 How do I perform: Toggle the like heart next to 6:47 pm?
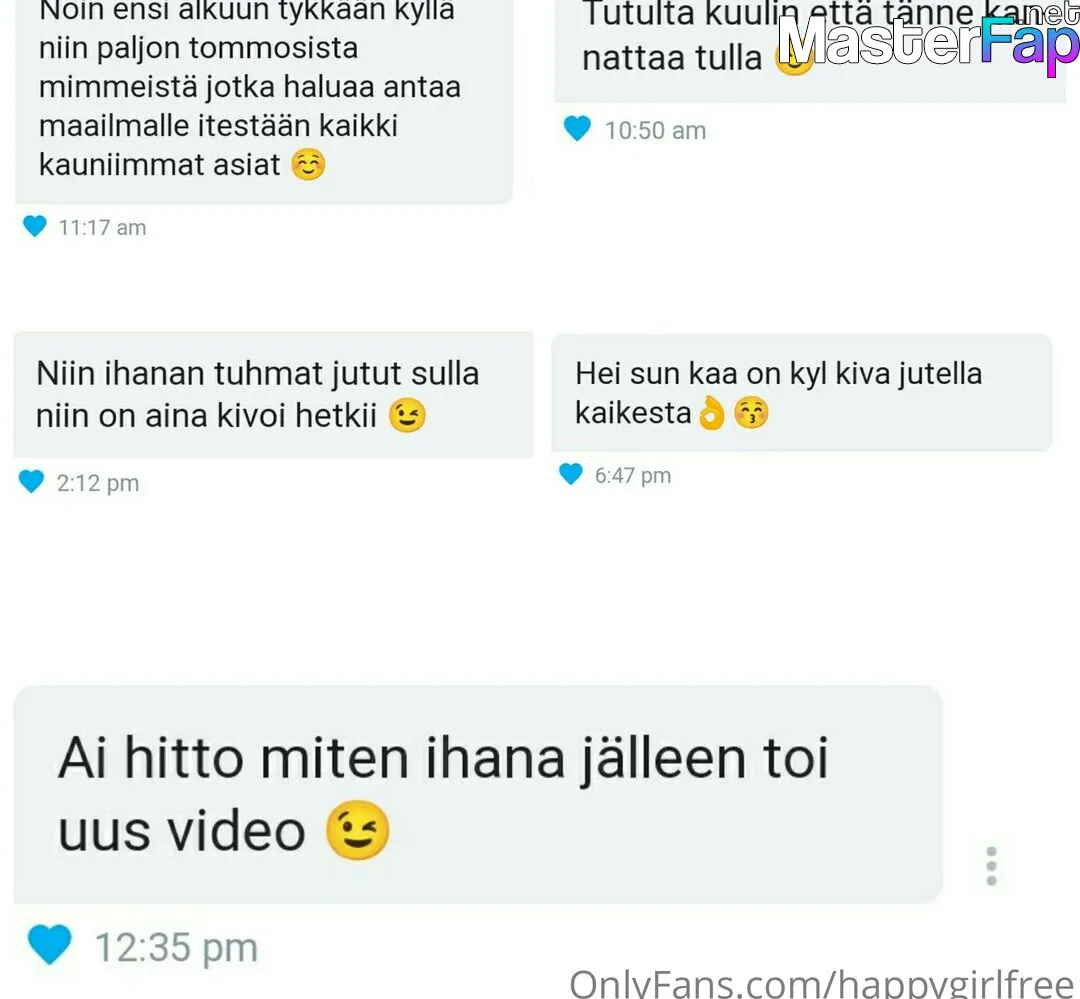[x=570, y=474]
